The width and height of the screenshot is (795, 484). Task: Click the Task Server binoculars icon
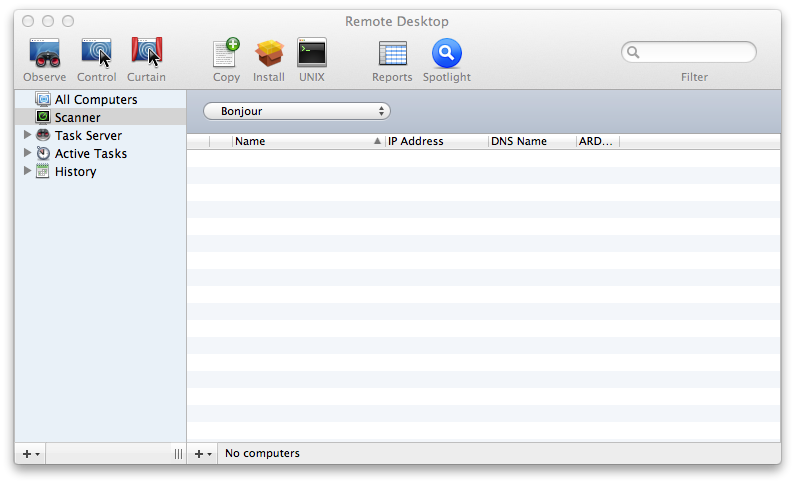coord(43,135)
